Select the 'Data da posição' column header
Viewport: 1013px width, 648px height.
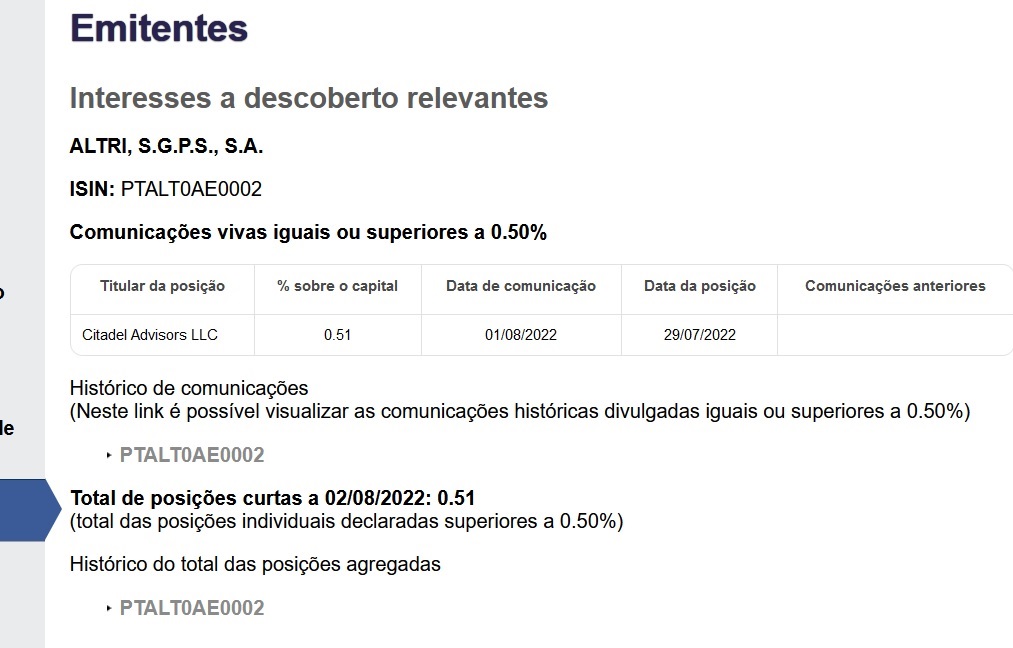(x=699, y=286)
